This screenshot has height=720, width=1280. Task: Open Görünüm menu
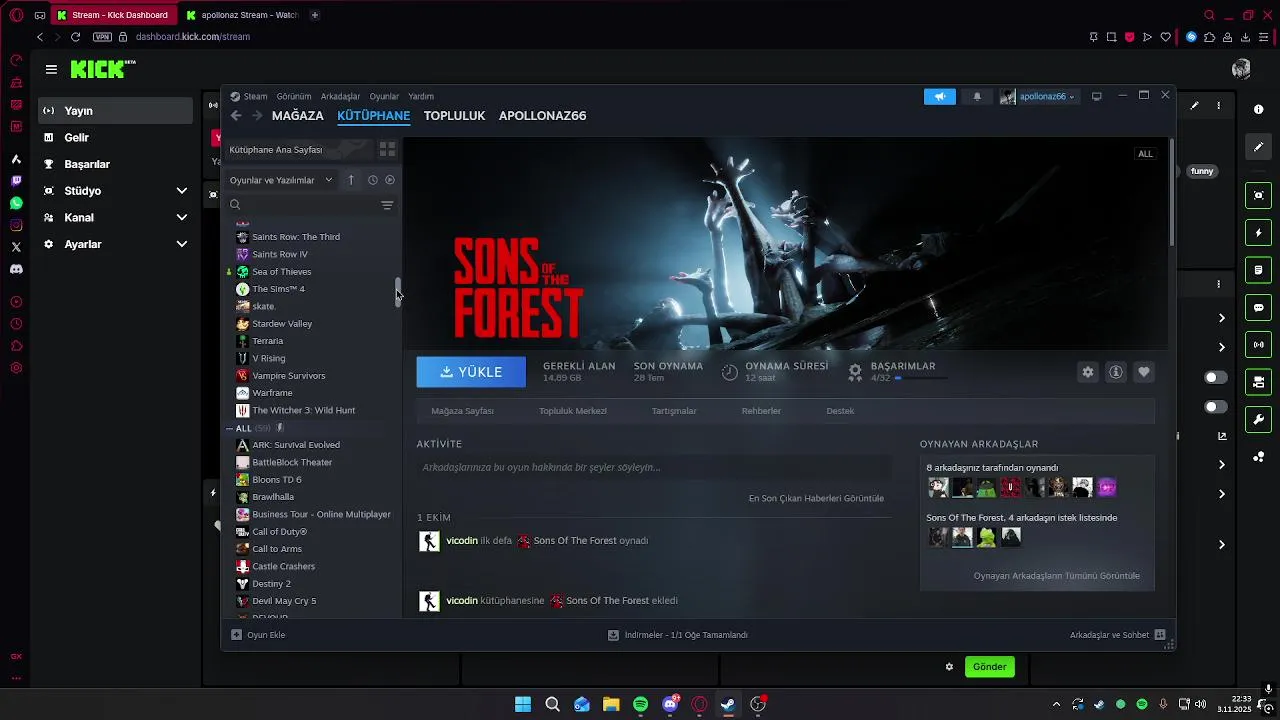[x=294, y=97]
